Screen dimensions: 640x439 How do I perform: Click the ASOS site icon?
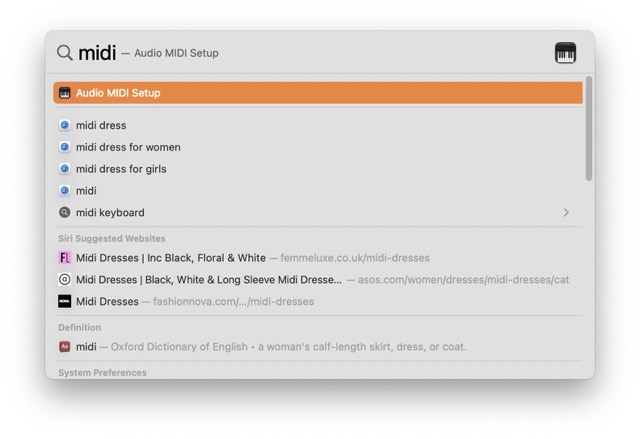click(65, 280)
